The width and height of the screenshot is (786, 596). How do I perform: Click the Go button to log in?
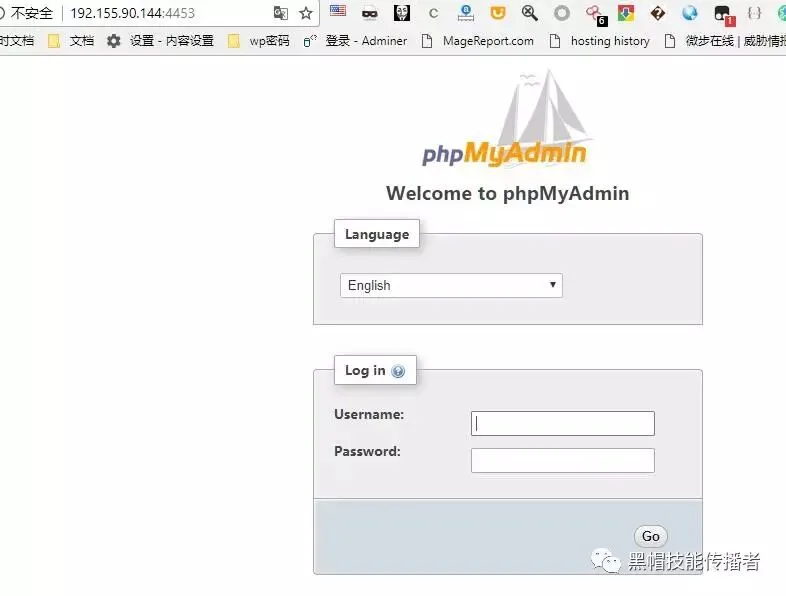pos(650,536)
